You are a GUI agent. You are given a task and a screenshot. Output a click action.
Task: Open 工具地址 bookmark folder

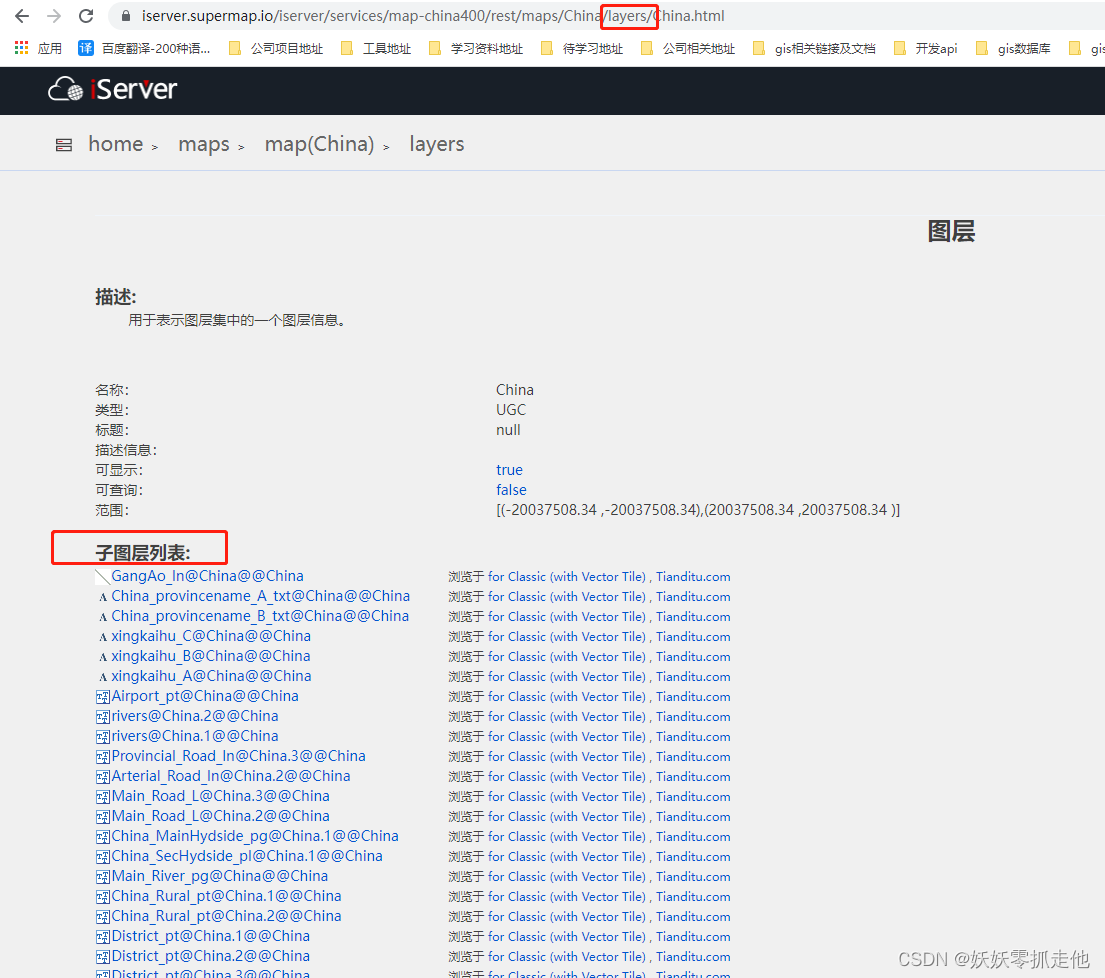[x=376, y=48]
